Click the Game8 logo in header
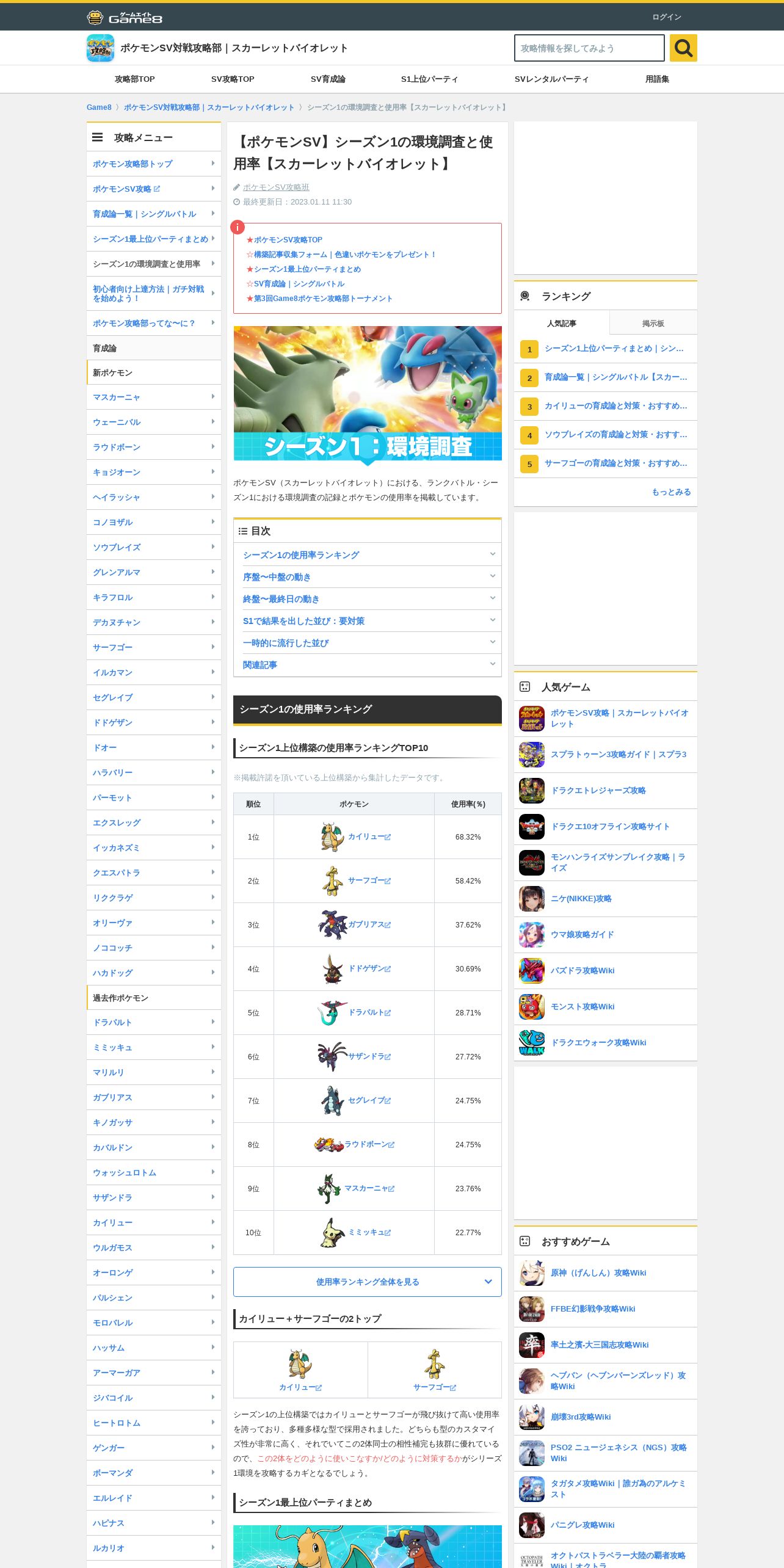 [x=125, y=17]
